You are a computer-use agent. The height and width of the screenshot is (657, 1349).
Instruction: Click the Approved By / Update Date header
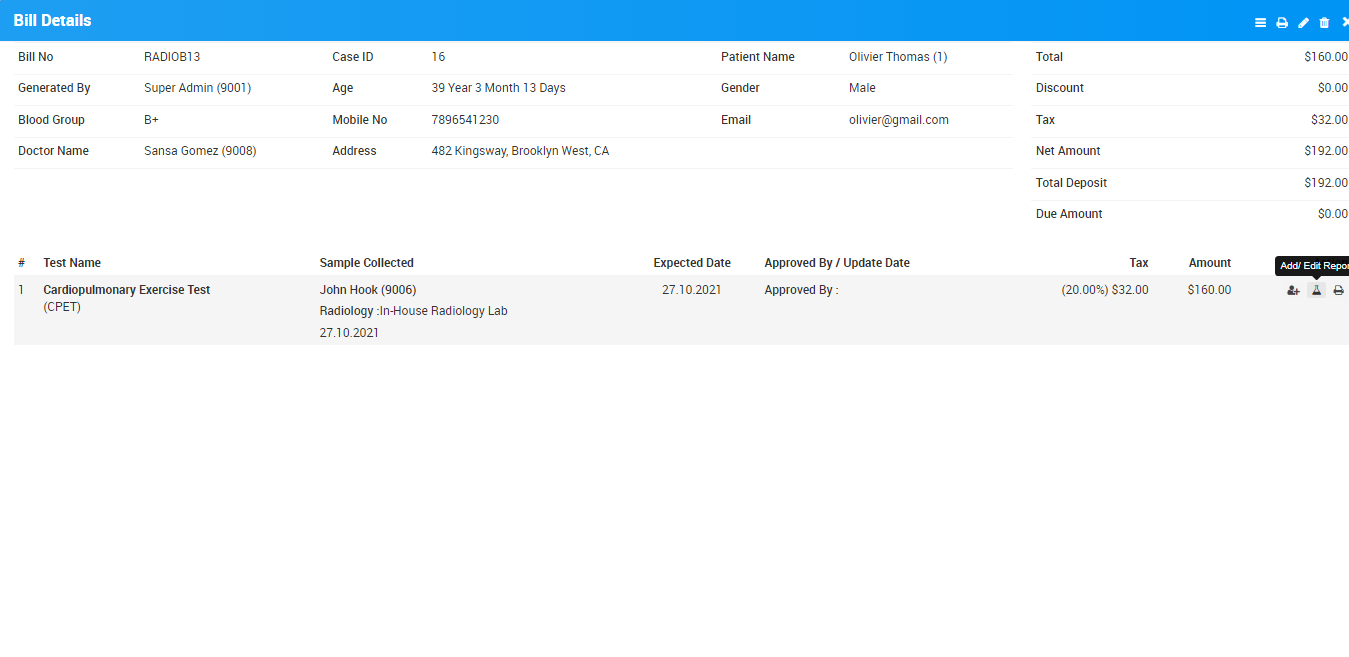click(837, 263)
